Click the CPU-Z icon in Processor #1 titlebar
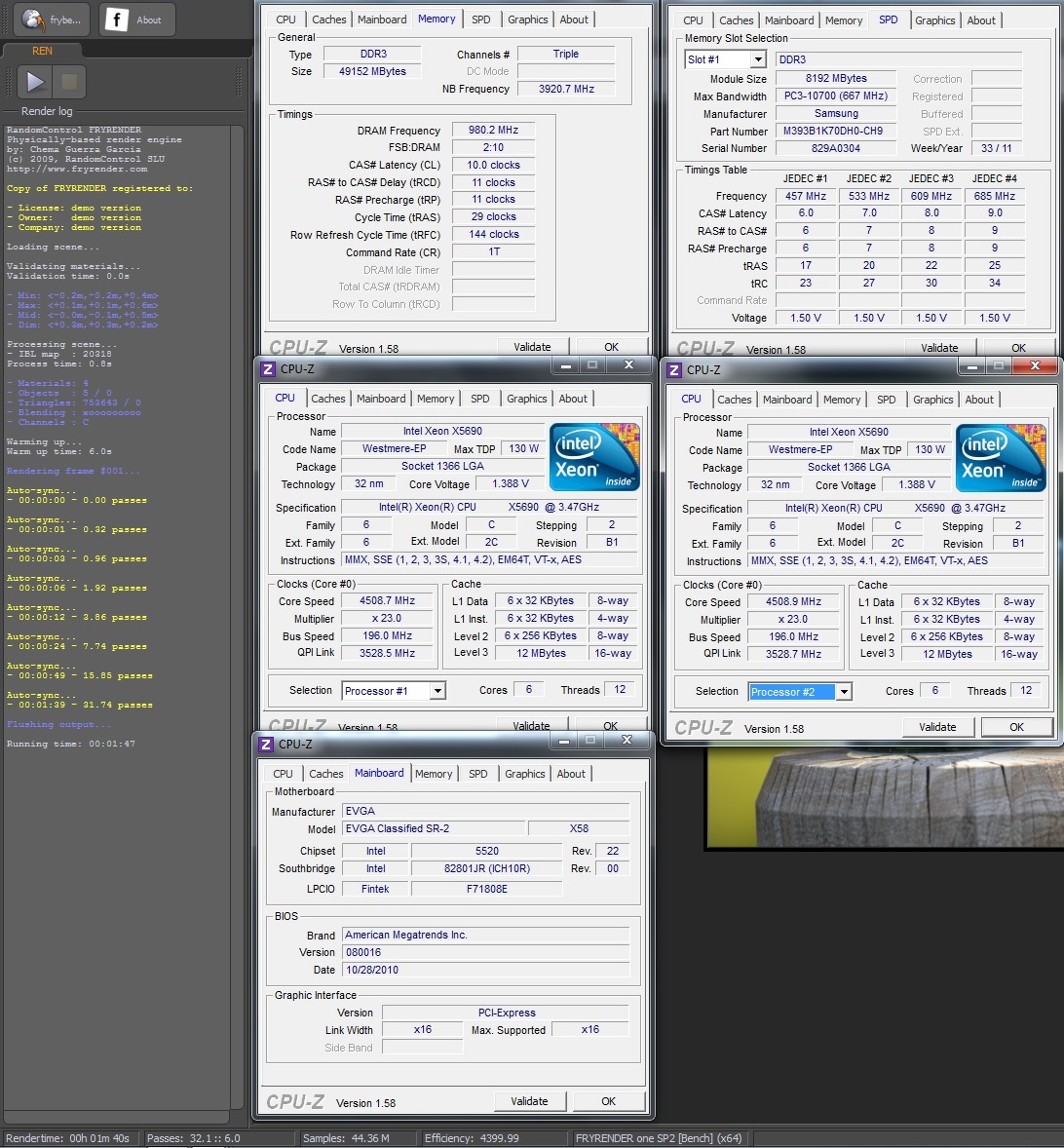 (x=268, y=369)
